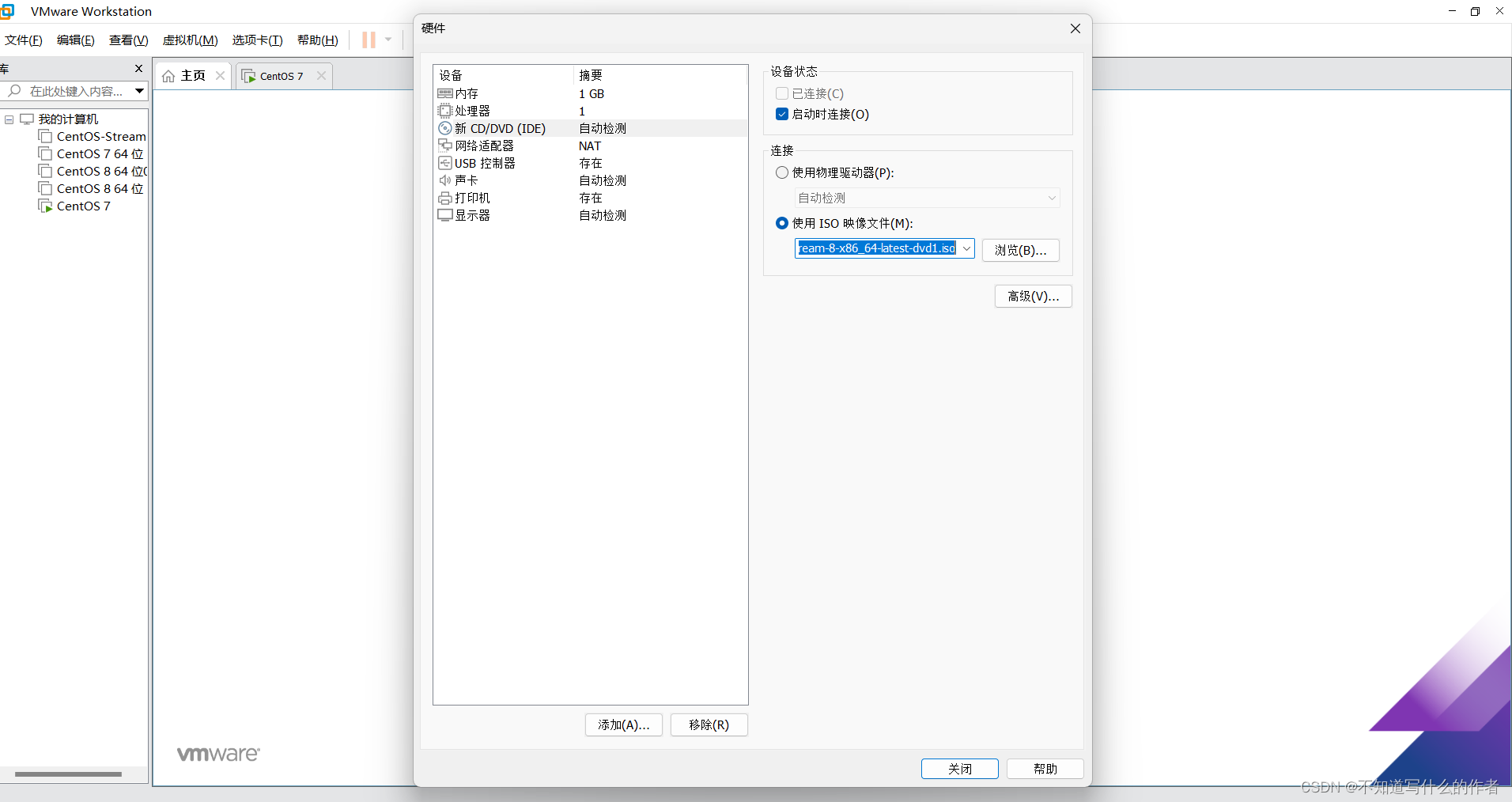Click the 摘要 column header
Screen dimensions: 1512x802
660,75
